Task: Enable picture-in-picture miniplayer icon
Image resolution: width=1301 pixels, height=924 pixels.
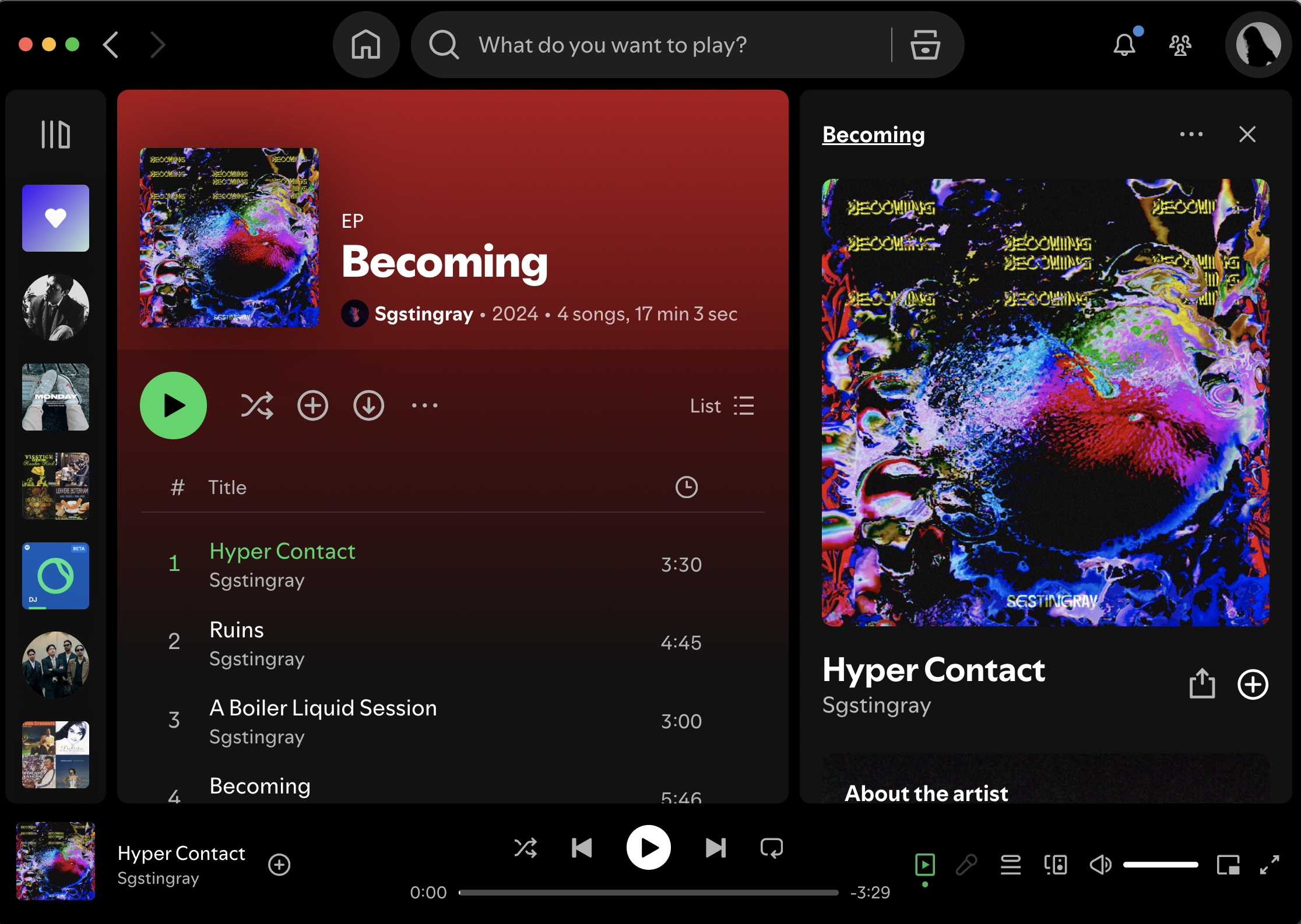Action: pos(1227,865)
